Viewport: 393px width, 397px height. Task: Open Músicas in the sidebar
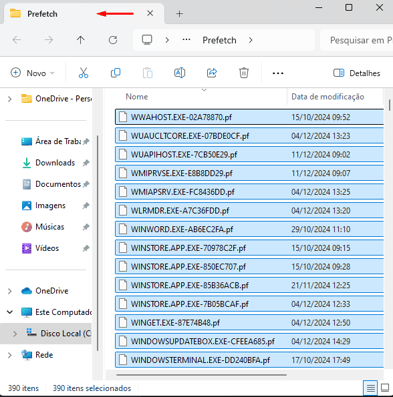click(50, 227)
